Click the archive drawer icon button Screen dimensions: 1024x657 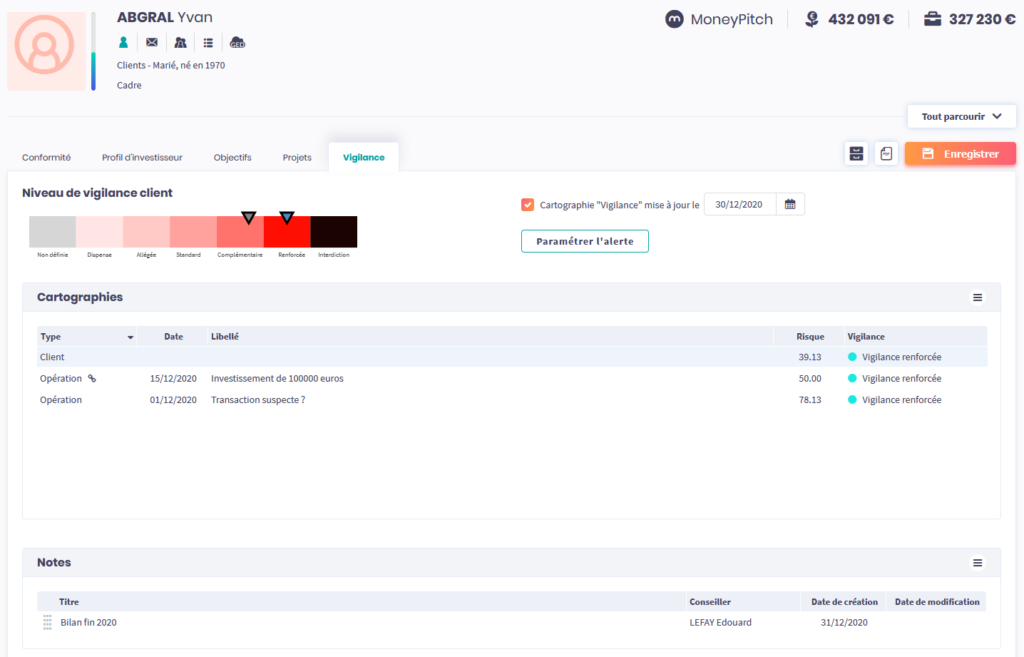coord(856,154)
